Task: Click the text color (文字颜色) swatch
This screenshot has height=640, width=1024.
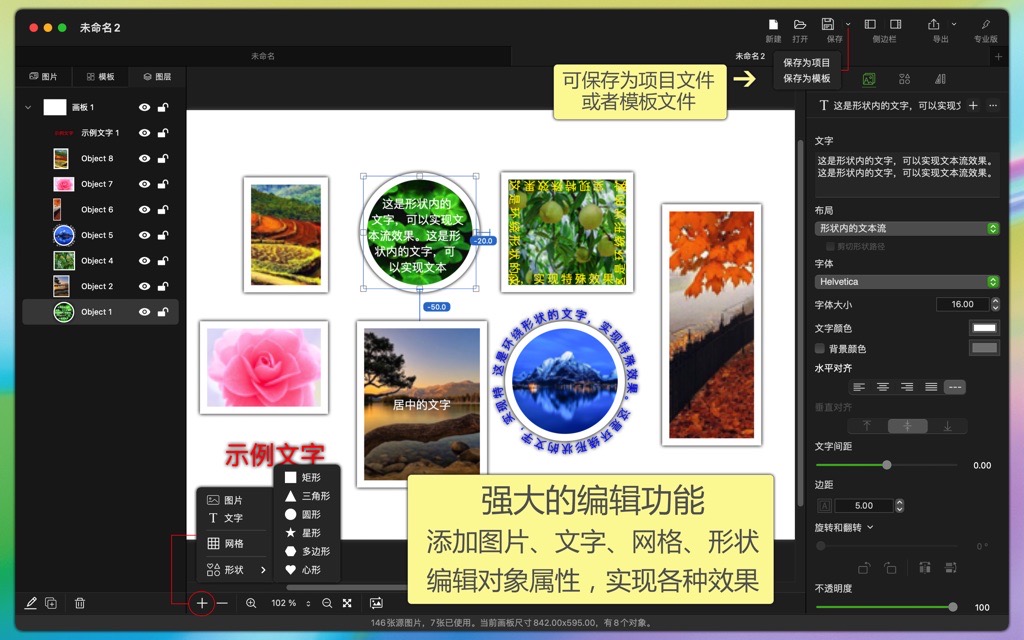Action: (x=984, y=328)
